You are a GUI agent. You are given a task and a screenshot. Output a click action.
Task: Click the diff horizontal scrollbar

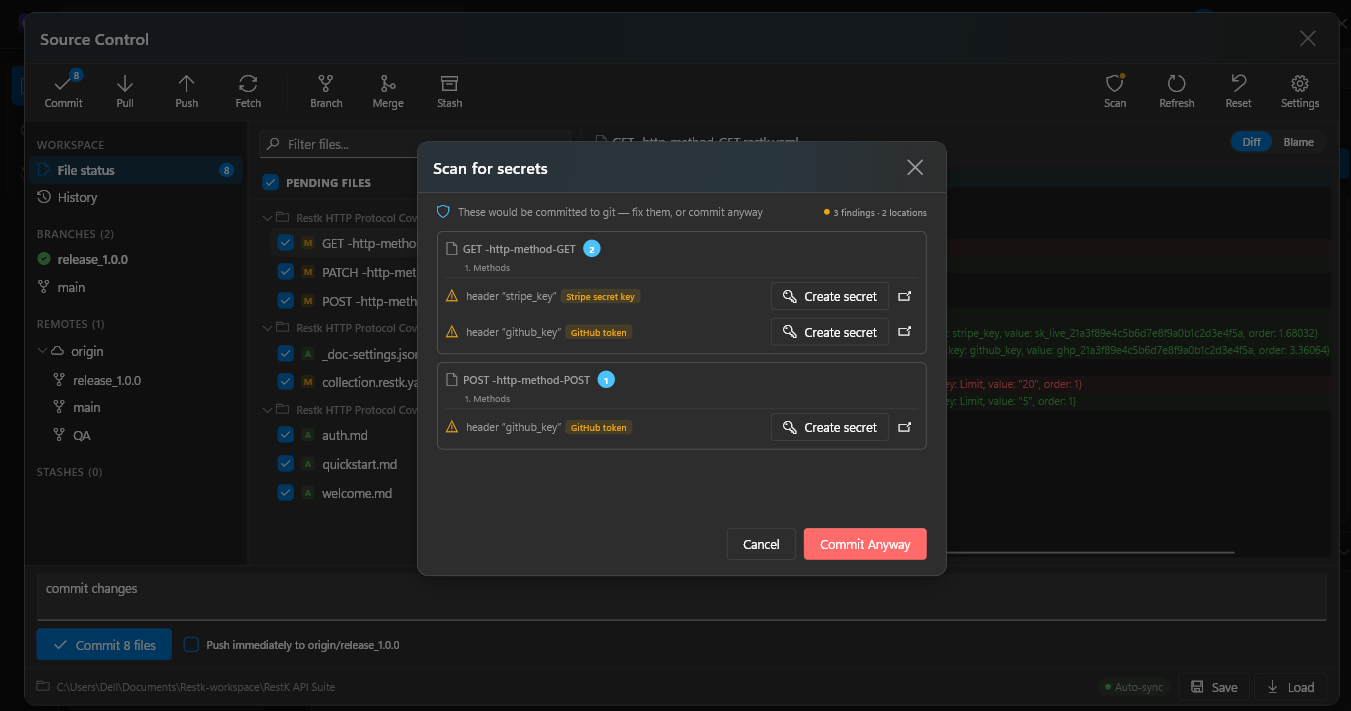tap(1090, 552)
